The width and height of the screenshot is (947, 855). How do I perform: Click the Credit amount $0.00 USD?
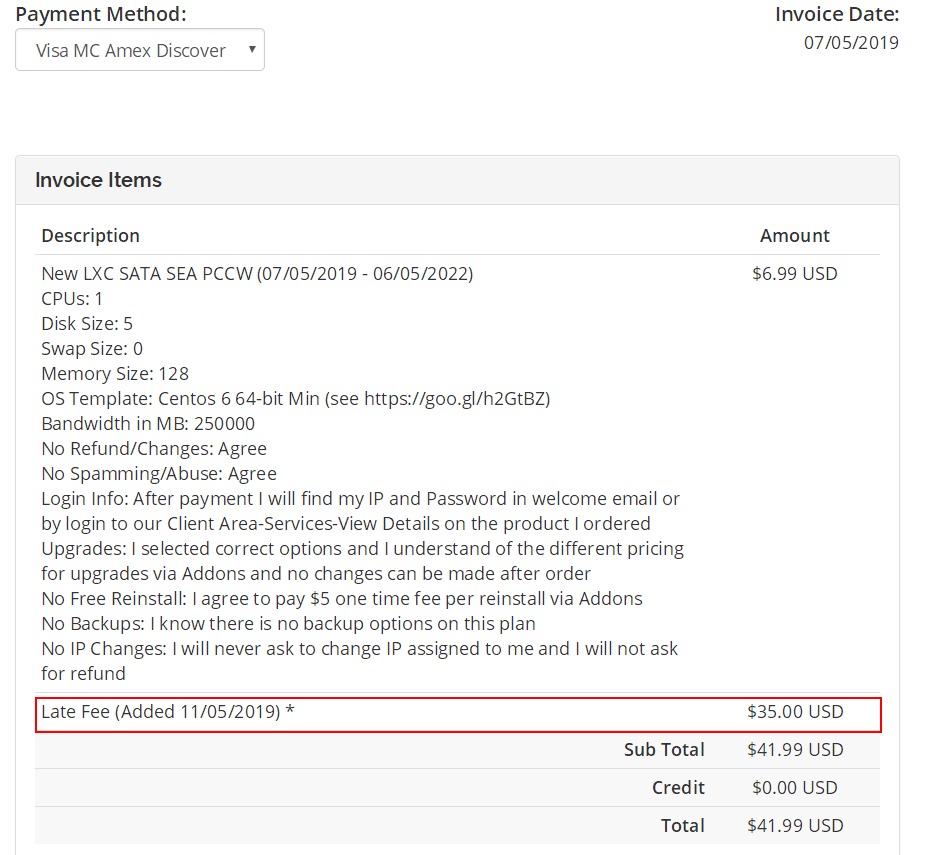pyautogui.click(x=794, y=788)
